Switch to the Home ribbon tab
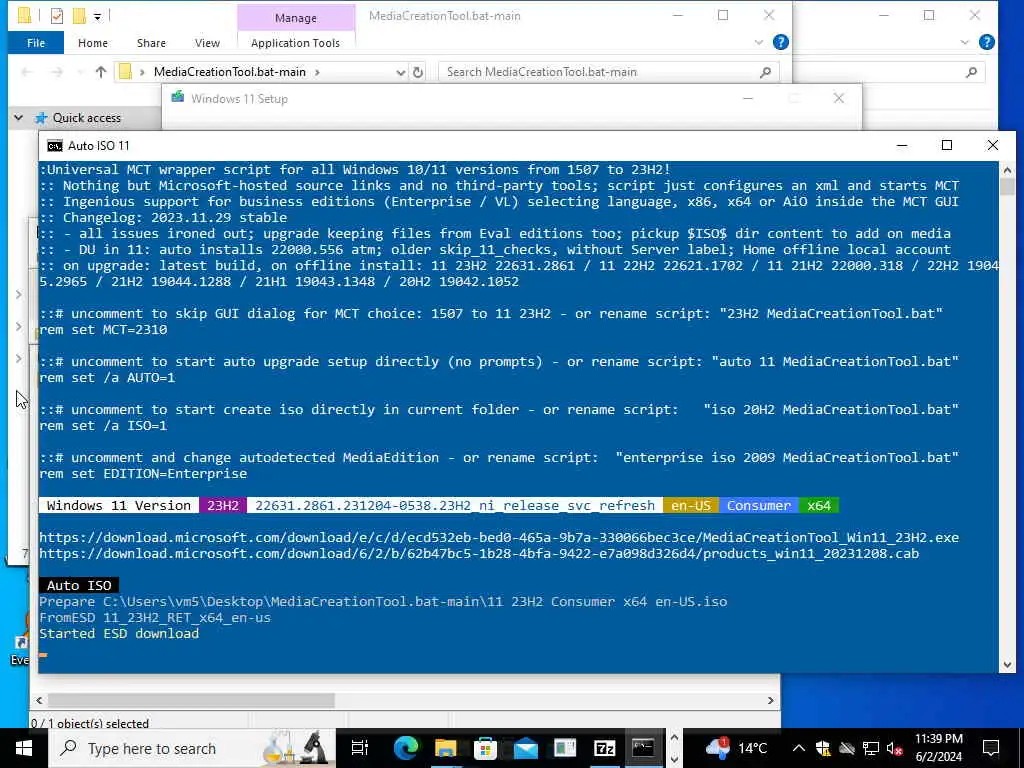 pos(93,43)
